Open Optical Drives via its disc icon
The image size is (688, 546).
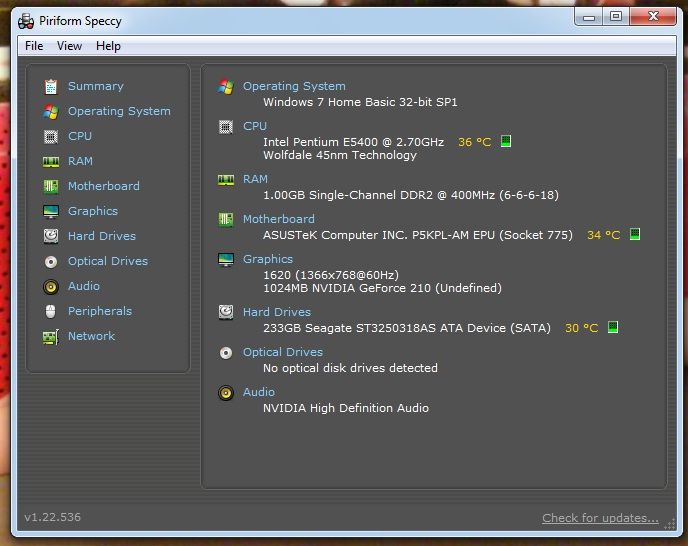point(50,261)
